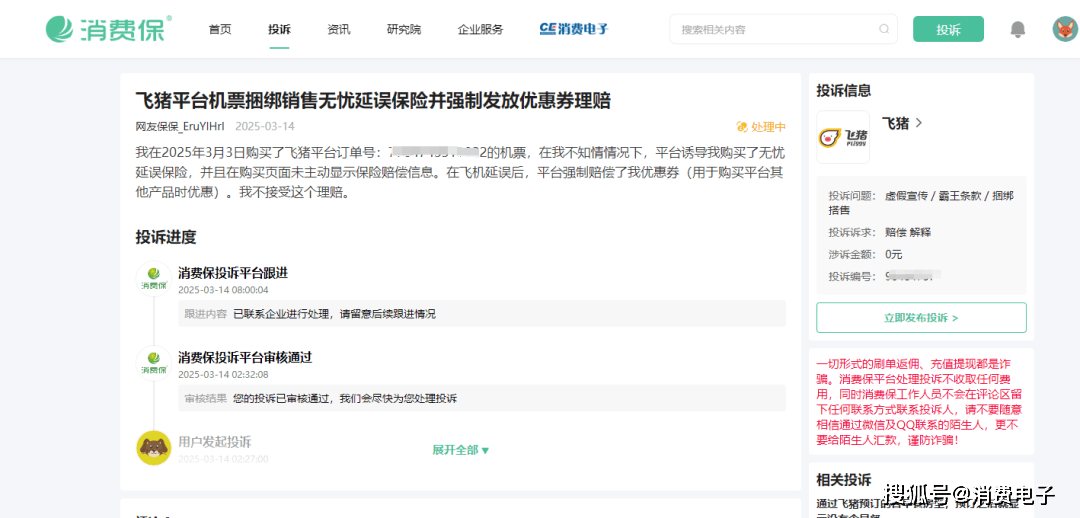Click 已联系企业进行处理 follow-up text

coord(335,314)
